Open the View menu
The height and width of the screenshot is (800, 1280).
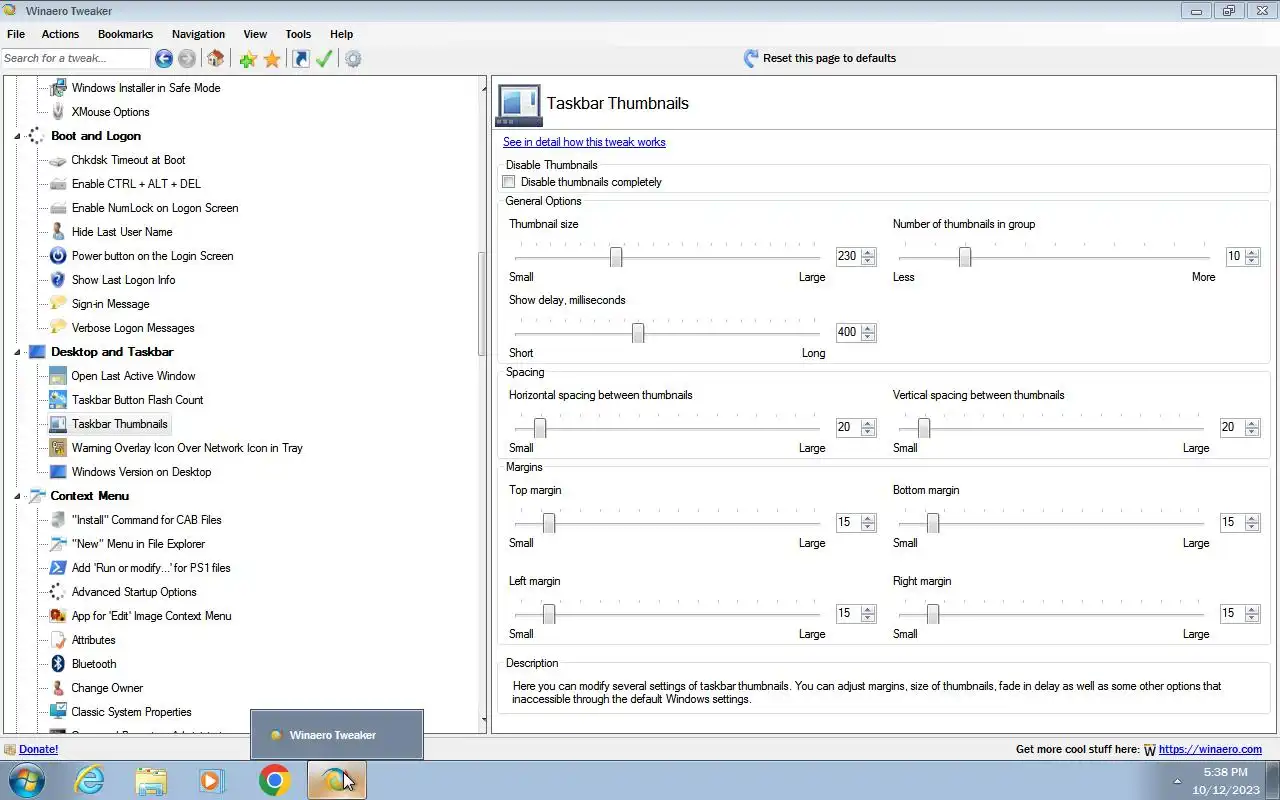255,34
